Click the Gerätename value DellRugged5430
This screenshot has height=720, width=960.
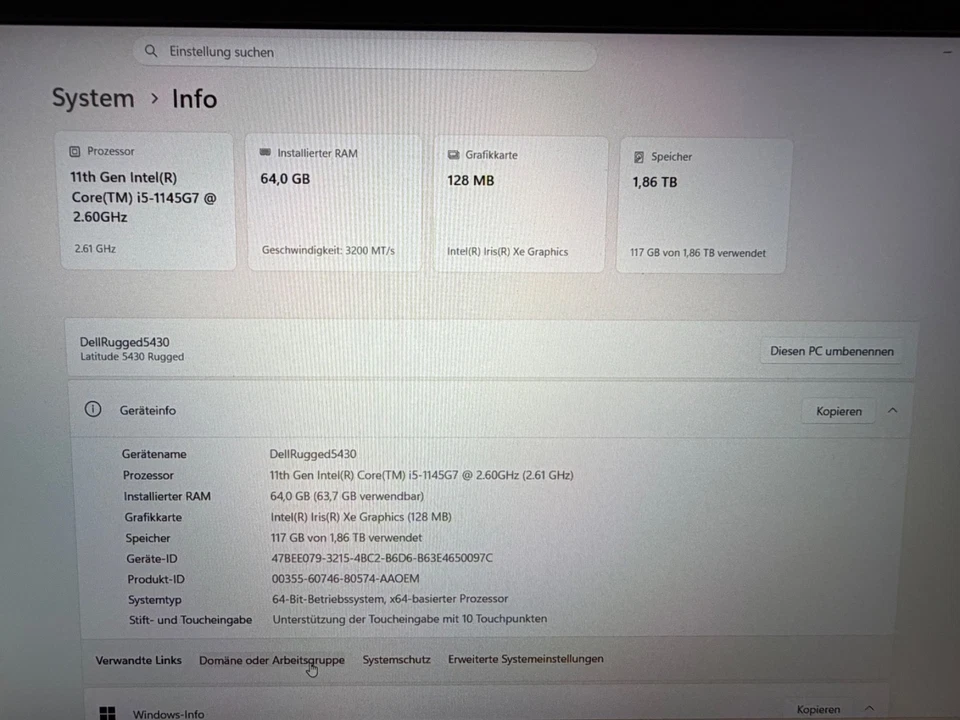pos(313,454)
